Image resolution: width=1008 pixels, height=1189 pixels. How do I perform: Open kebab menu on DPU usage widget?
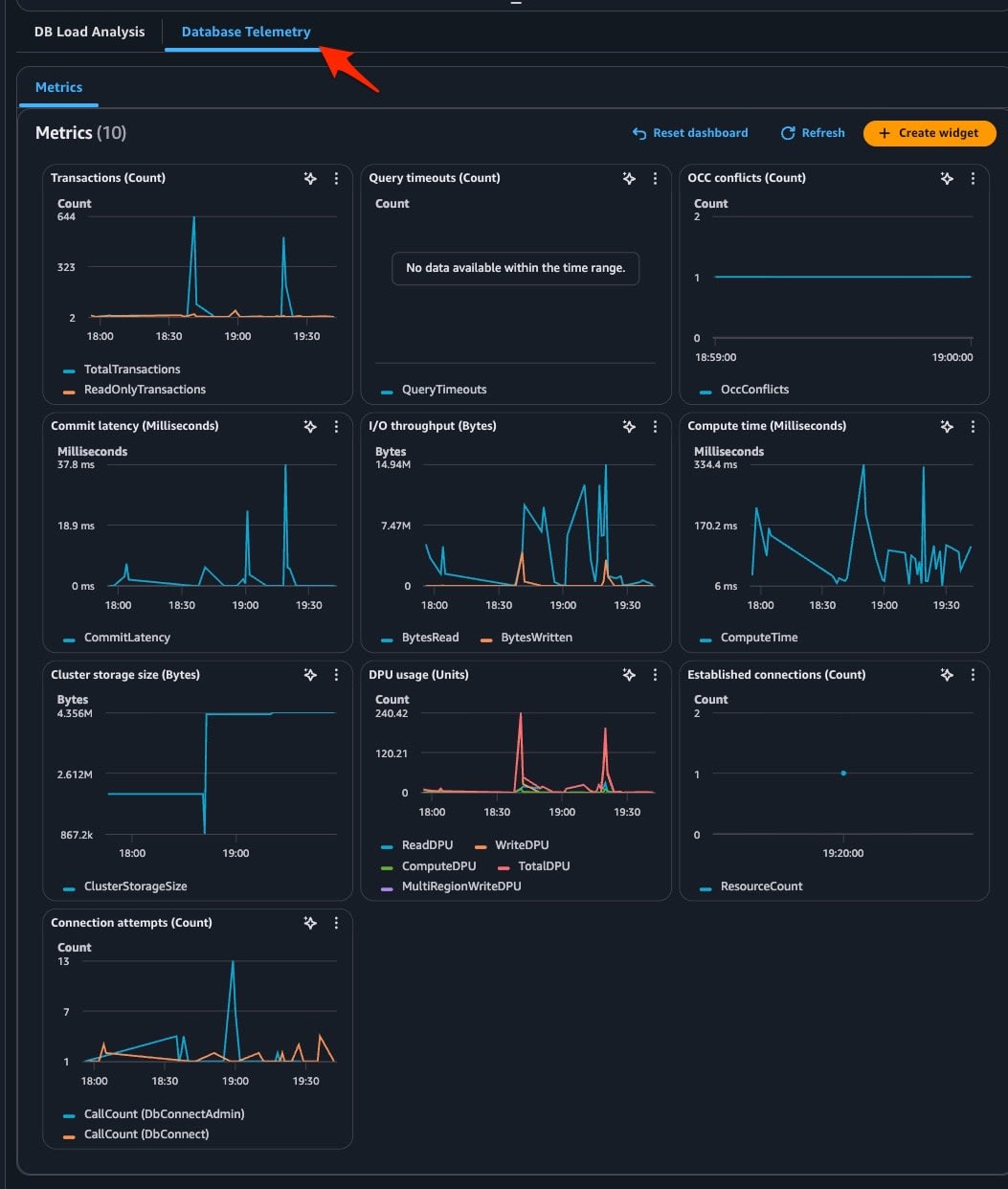point(655,675)
